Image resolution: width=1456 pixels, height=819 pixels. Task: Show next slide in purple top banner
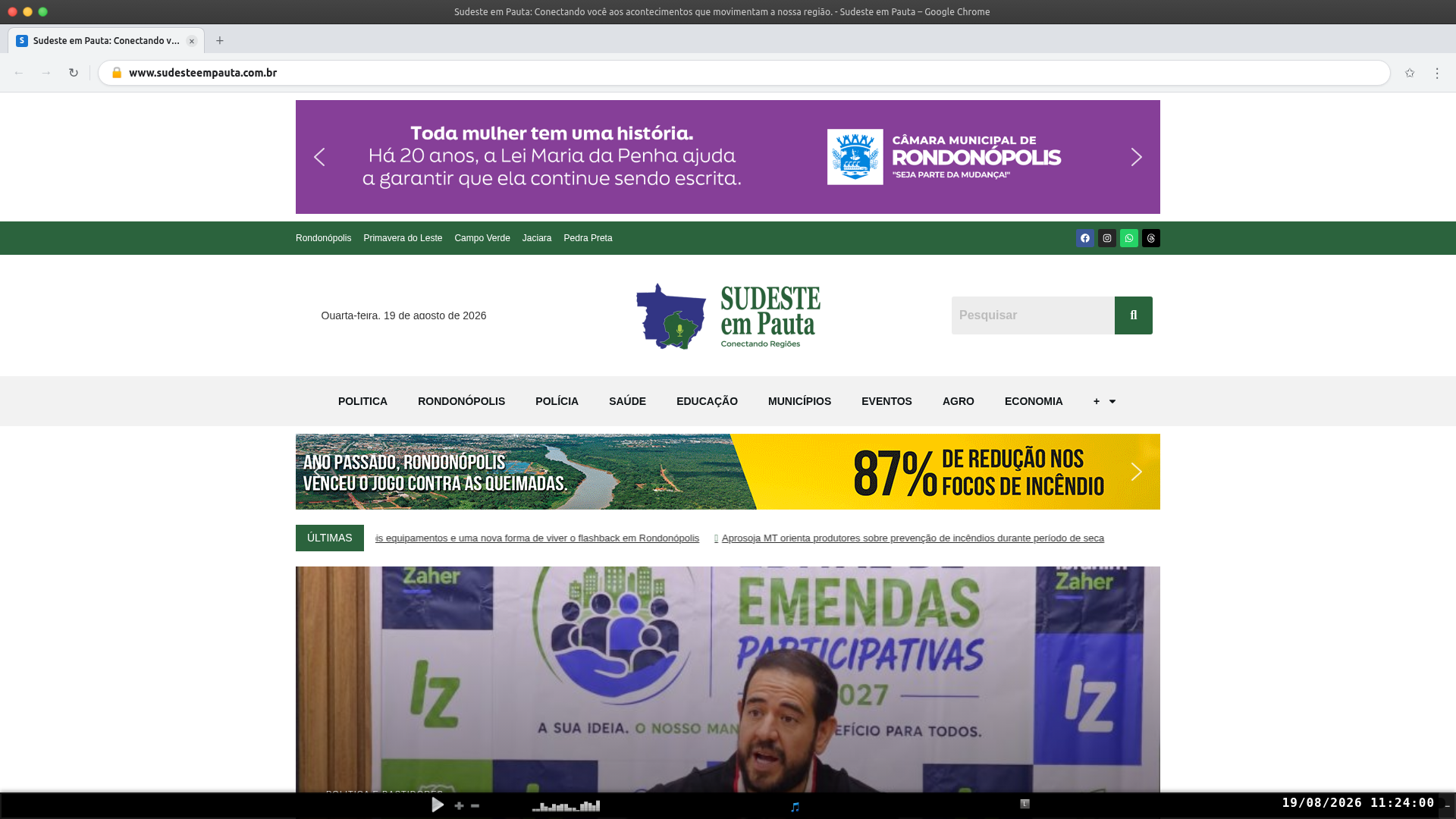(x=1136, y=157)
